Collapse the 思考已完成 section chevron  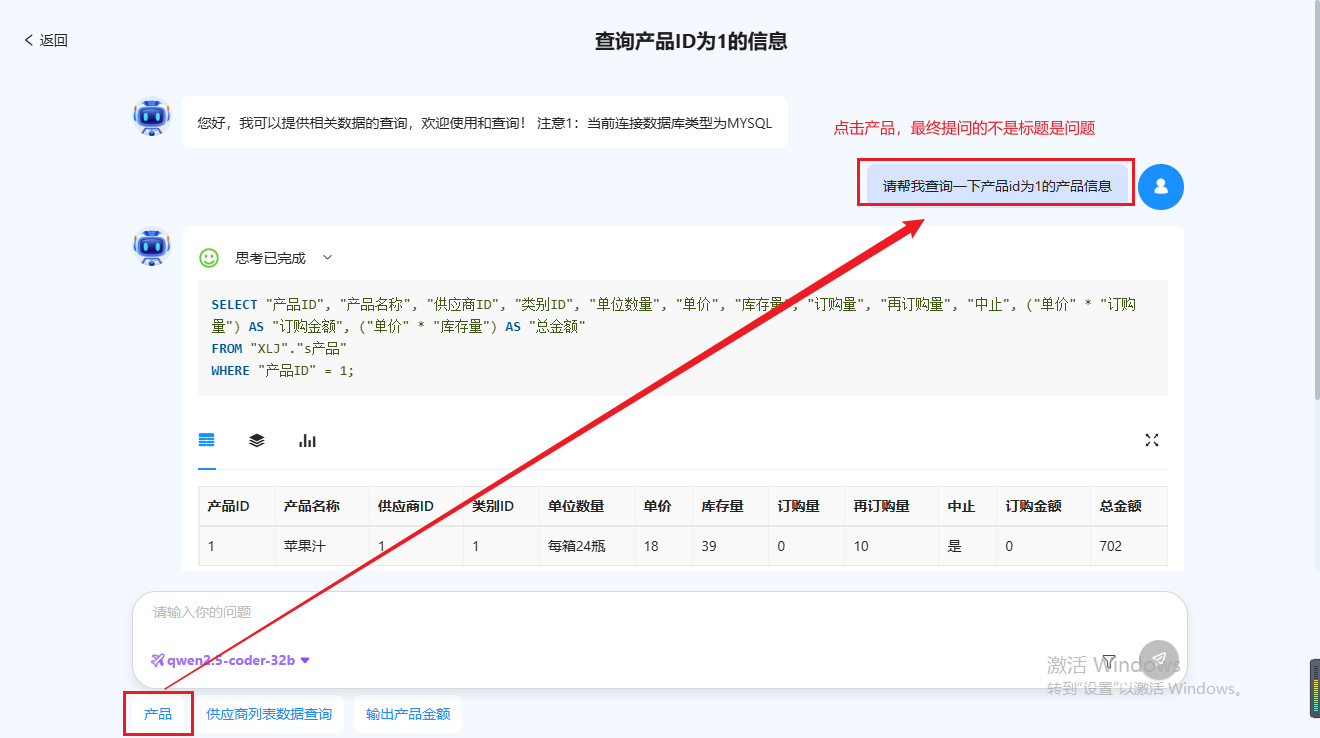point(327,258)
